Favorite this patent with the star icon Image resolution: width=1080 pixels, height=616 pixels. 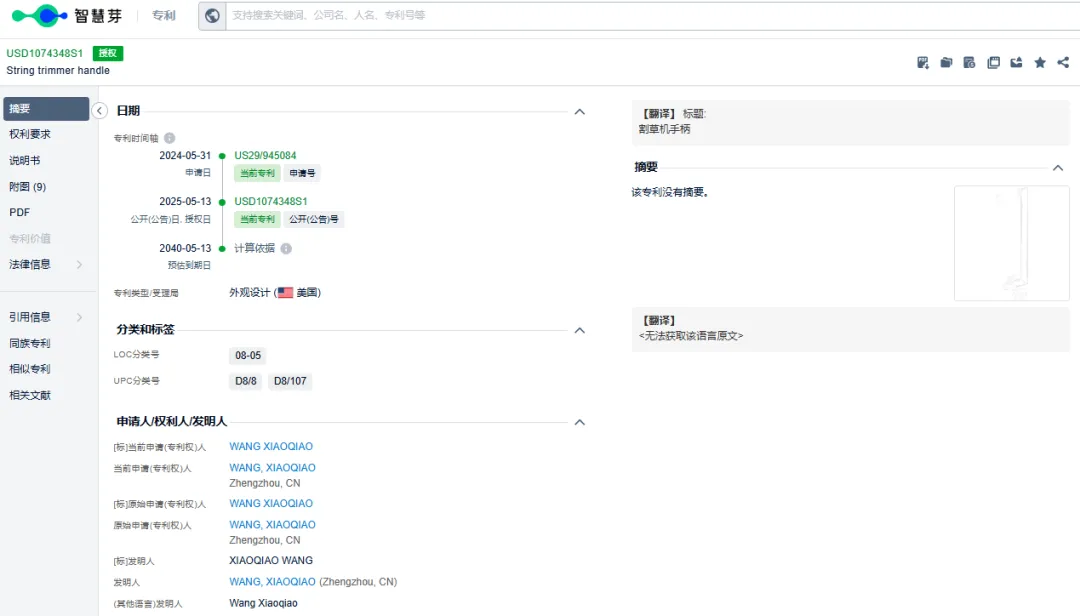pos(1040,63)
